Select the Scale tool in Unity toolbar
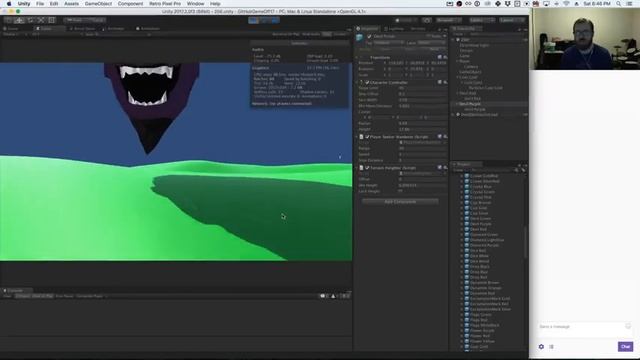640x360 pixels. tap(41, 20)
